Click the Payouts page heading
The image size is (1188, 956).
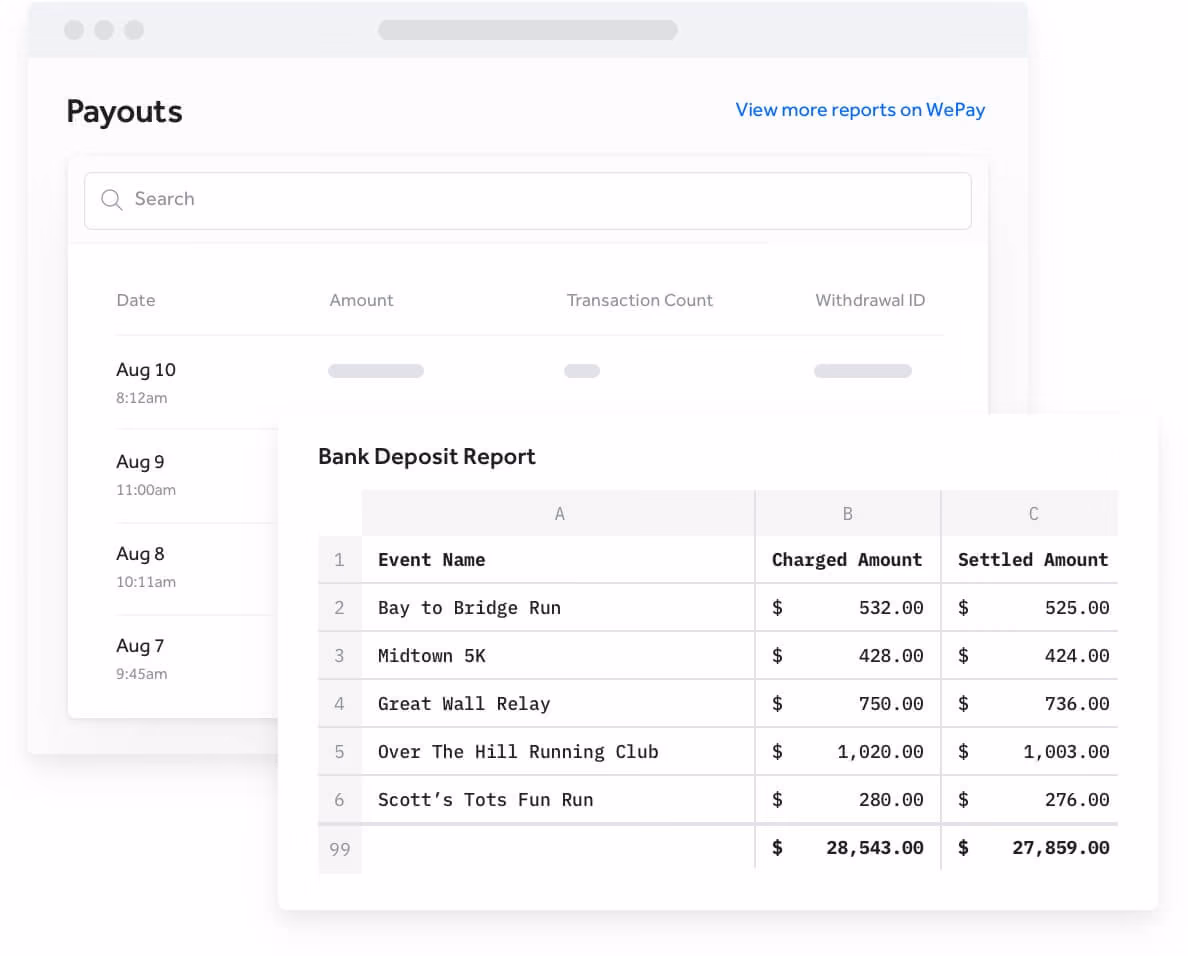point(124,111)
